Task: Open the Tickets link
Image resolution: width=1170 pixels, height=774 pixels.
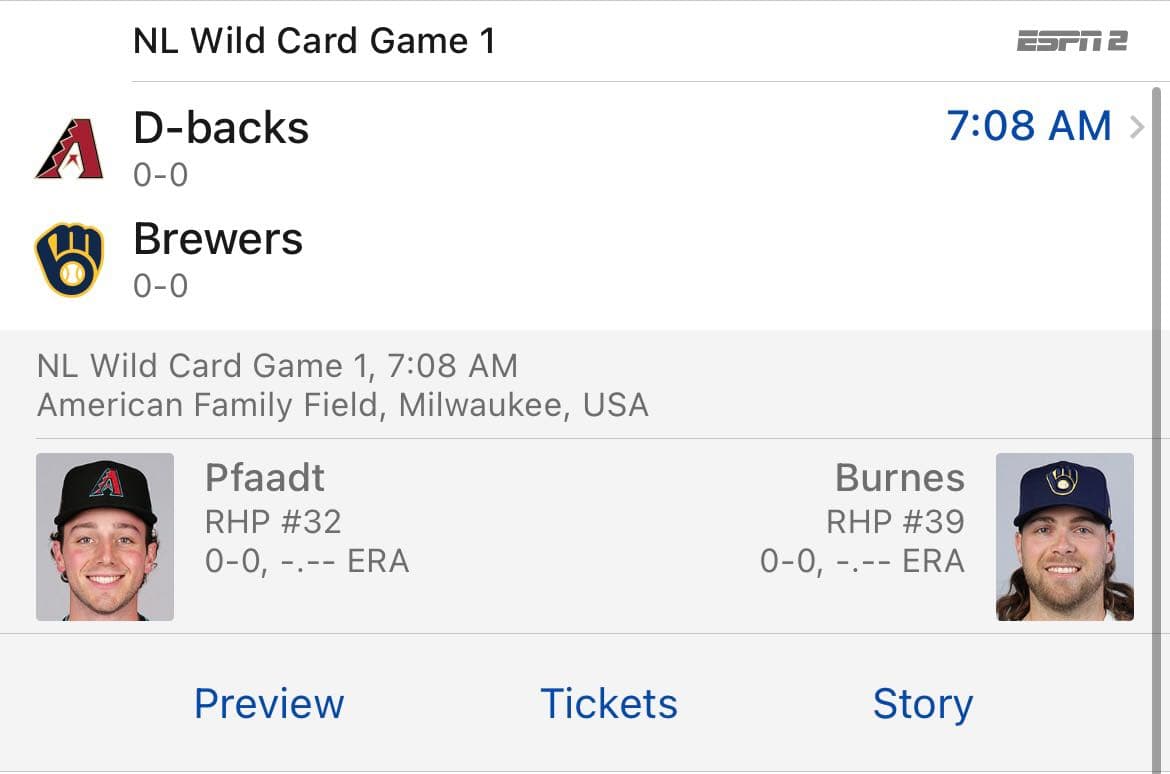Action: 608,703
